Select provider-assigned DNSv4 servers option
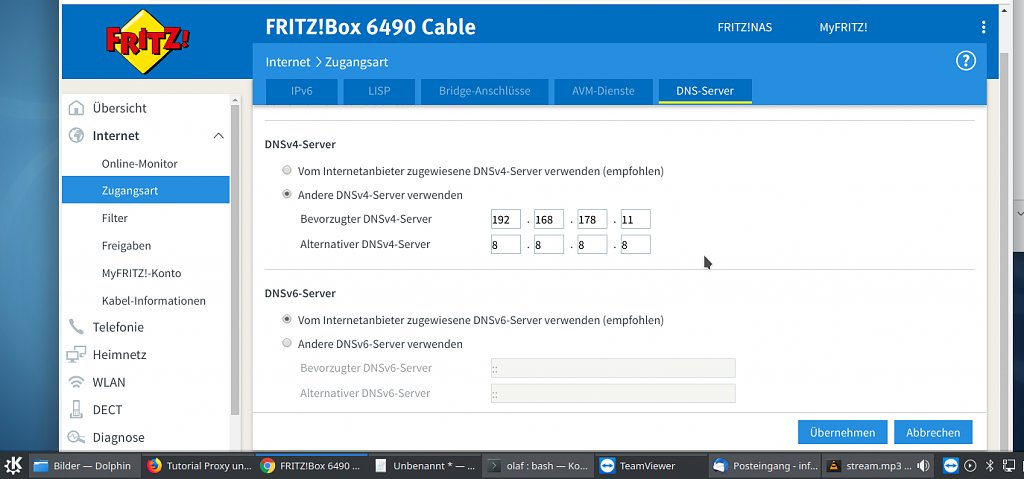Viewport: 1024px width, 479px height. coord(287,171)
